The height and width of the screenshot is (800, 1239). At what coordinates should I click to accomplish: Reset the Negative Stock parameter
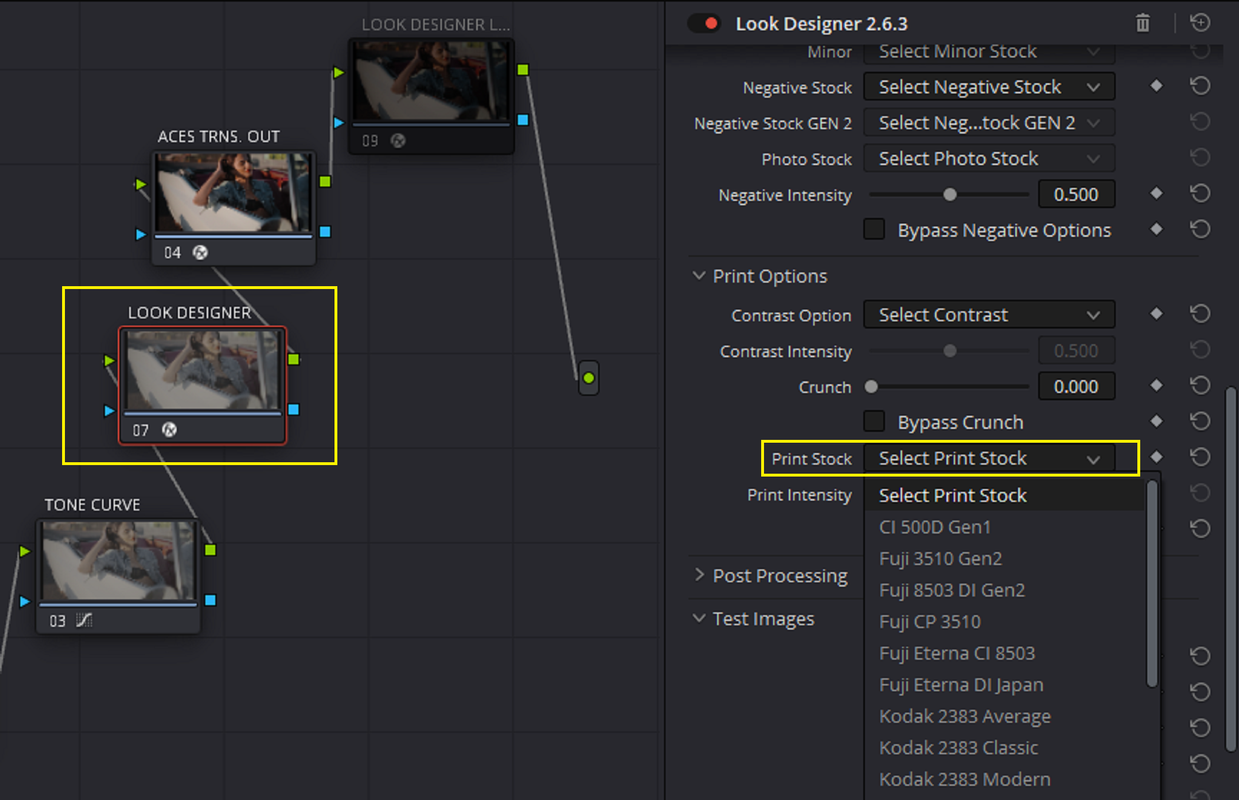coord(1200,87)
